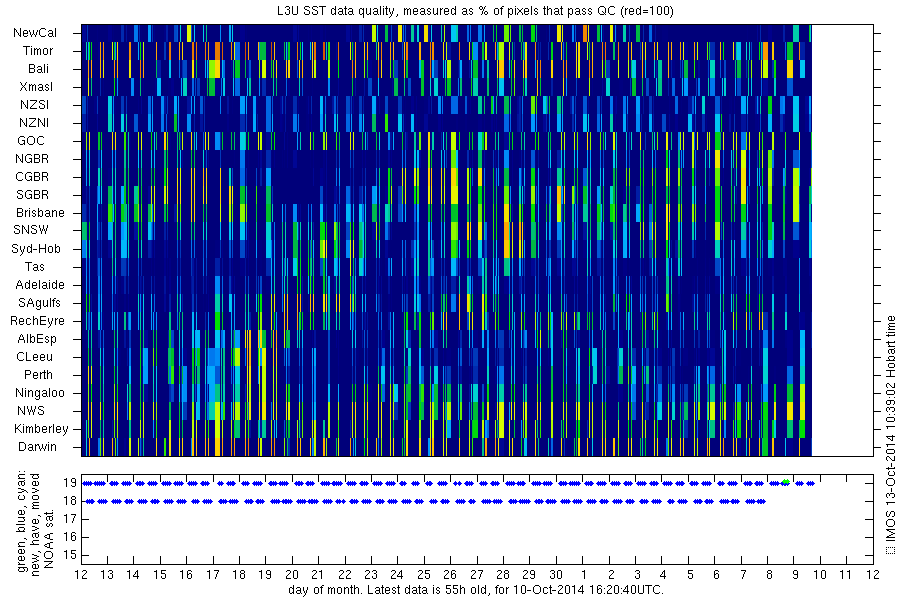The width and height of the screenshot is (900, 600).
Task: Click the NGBR row label
Action: (32, 159)
